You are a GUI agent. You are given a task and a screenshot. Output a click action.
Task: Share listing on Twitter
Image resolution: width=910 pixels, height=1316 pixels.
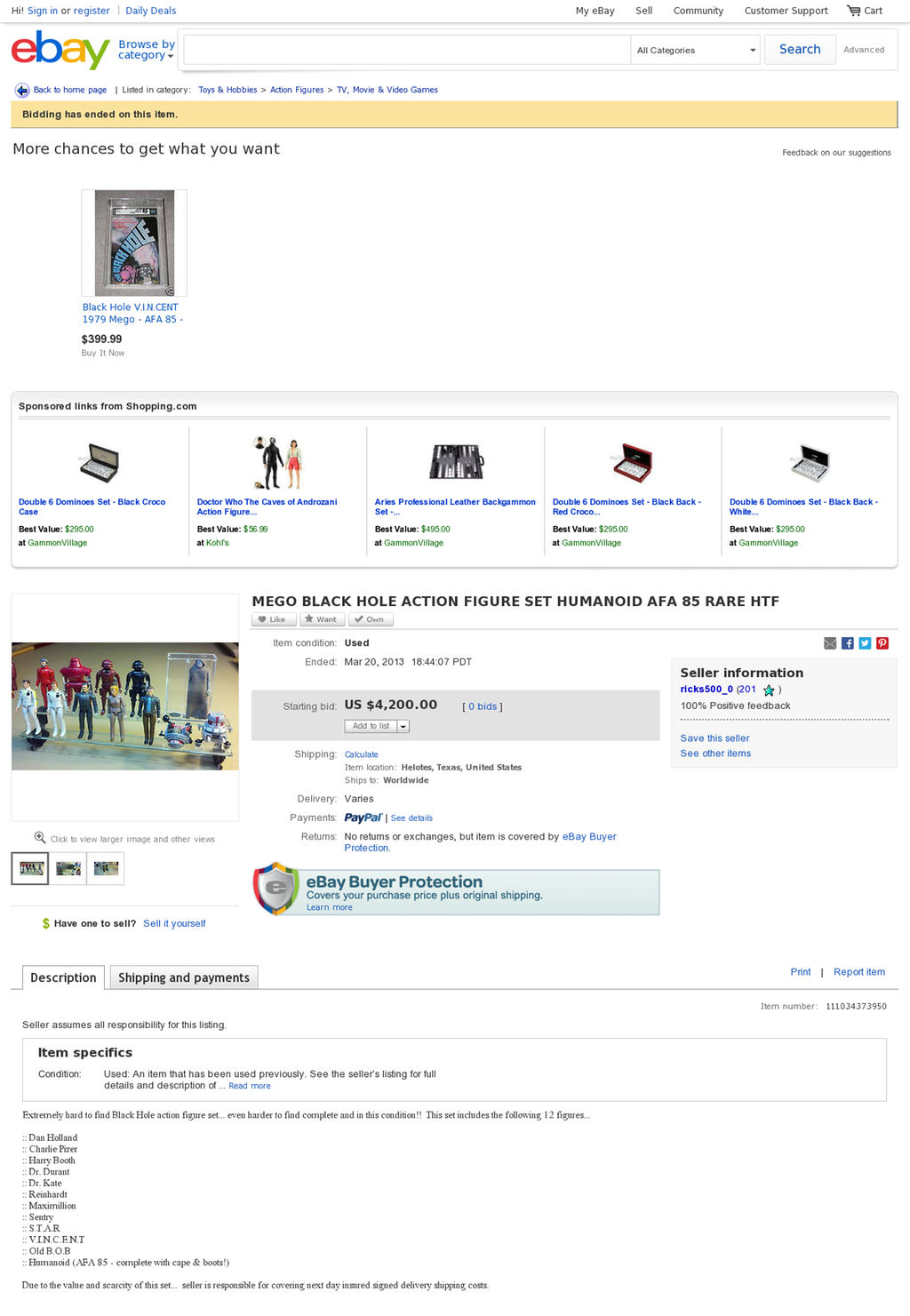pos(865,643)
